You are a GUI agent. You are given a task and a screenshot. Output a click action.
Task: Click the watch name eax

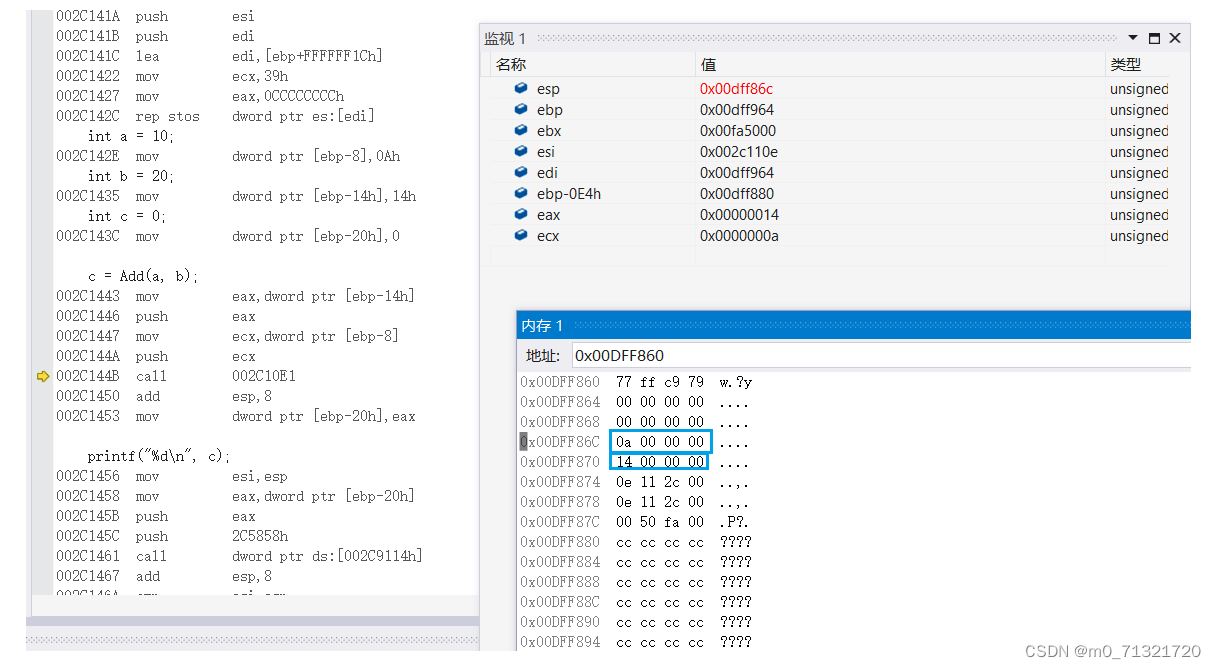548,215
